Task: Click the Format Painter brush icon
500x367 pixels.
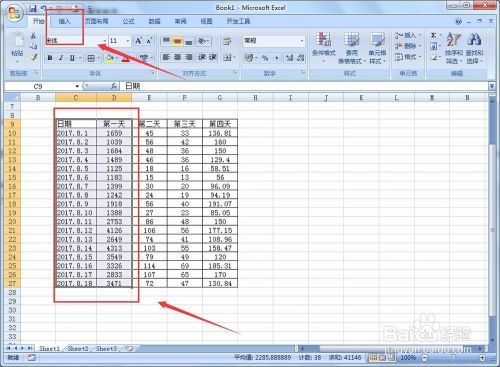Action: (34, 57)
